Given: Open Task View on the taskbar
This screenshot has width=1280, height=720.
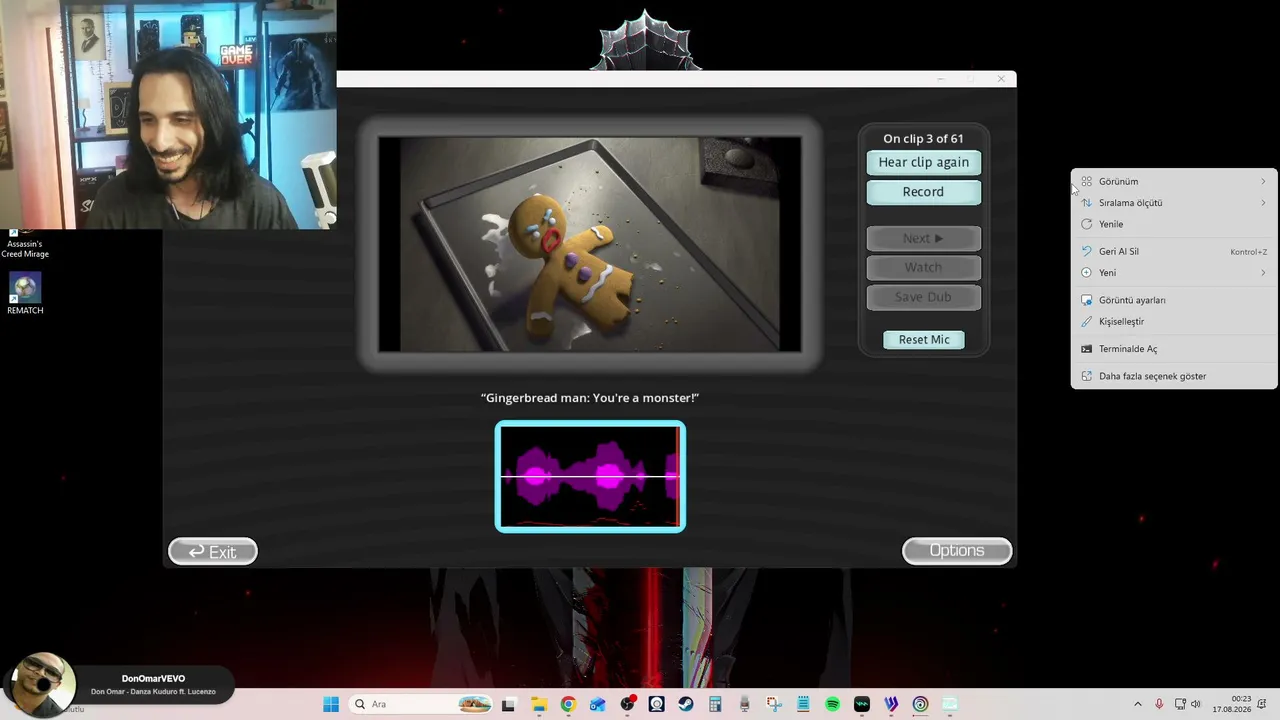Looking at the screenshot, I should [x=508, y=704].
